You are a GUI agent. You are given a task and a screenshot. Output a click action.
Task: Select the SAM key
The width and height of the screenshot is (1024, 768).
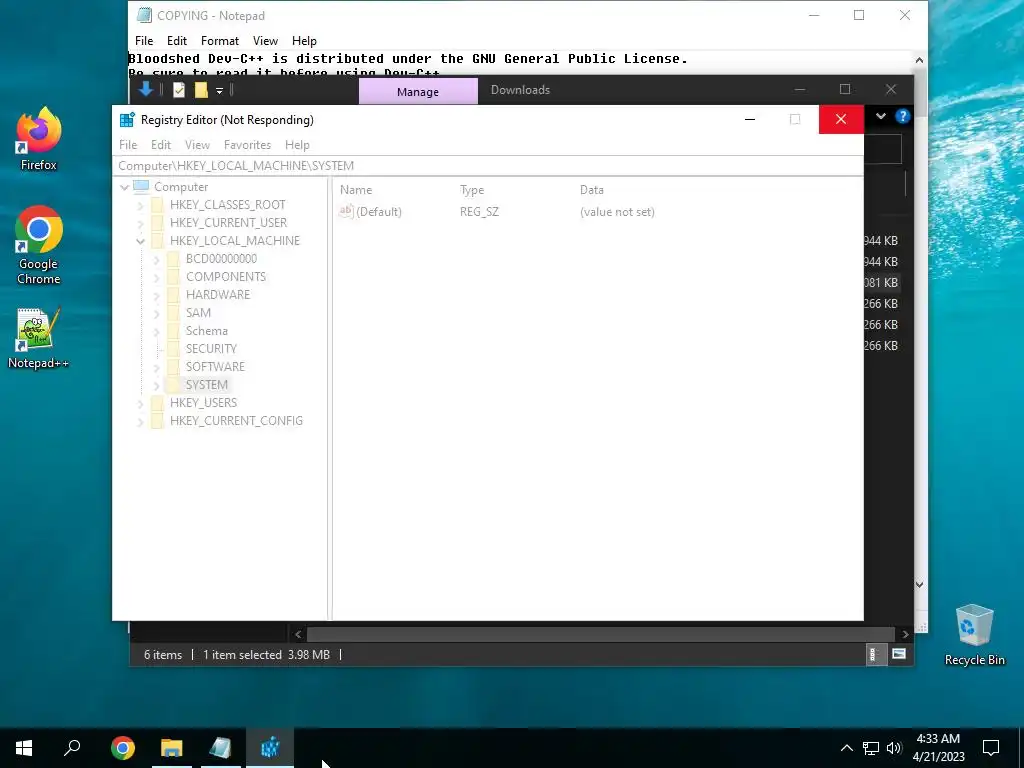pyautogui.click(x=198, y=313)
